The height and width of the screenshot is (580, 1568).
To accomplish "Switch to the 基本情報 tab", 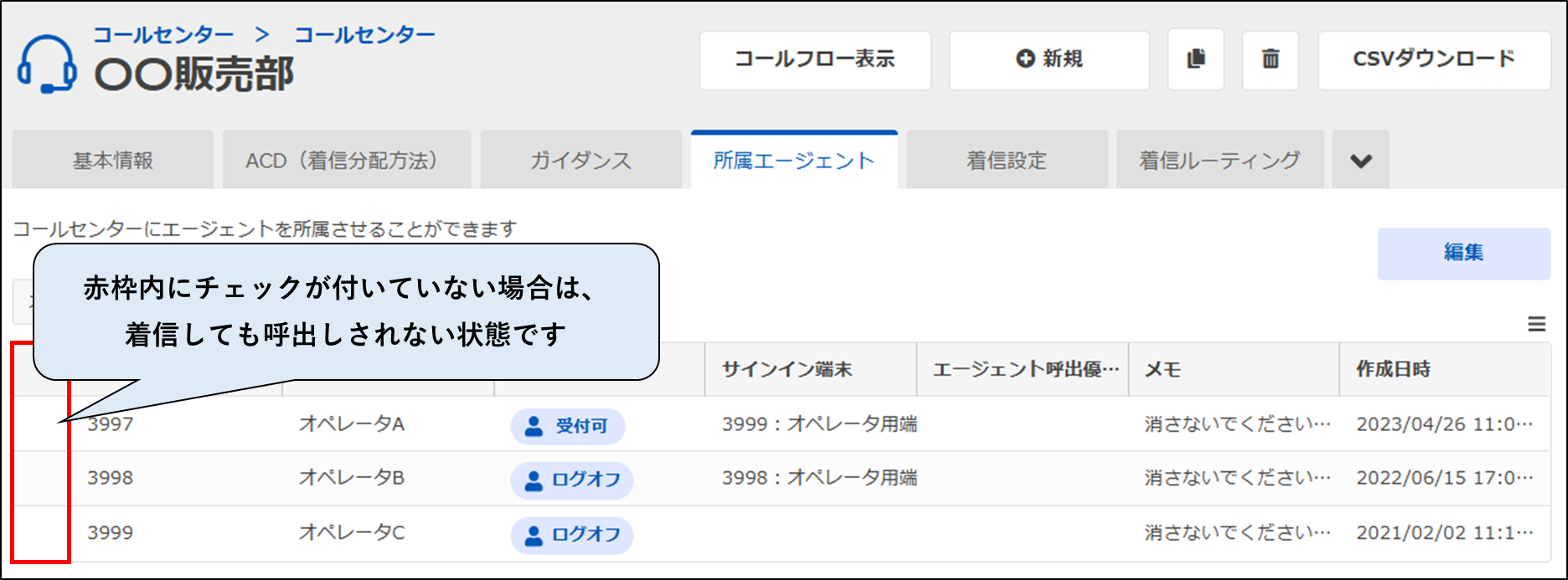I will point(112,161).
